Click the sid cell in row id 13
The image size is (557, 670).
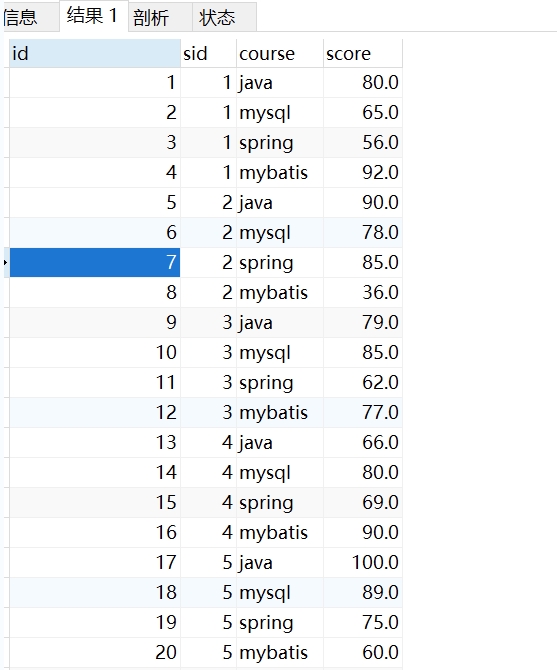click(x=208, y=442)
